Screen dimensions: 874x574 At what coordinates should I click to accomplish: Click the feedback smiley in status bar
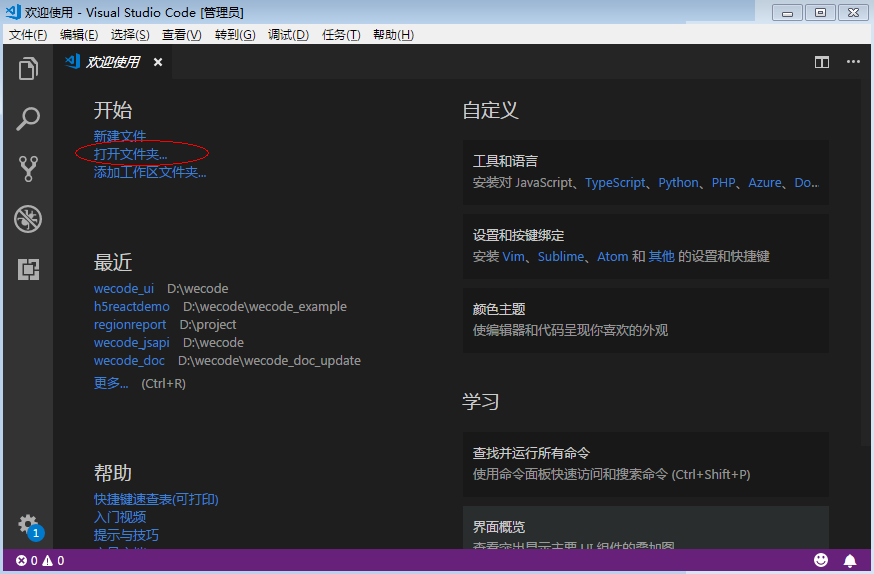pos(820,560)
